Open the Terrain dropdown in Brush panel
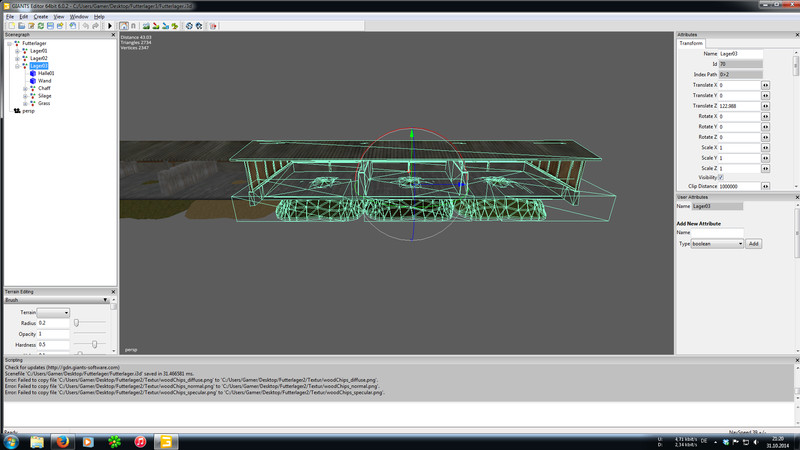This screenshot has height=450, width=800. click(53, 313)
